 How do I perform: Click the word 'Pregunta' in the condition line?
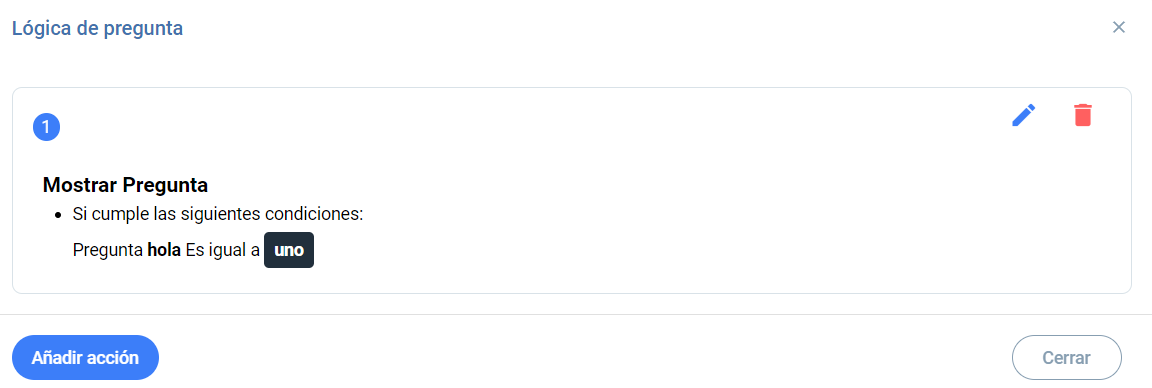pos(108,251)
